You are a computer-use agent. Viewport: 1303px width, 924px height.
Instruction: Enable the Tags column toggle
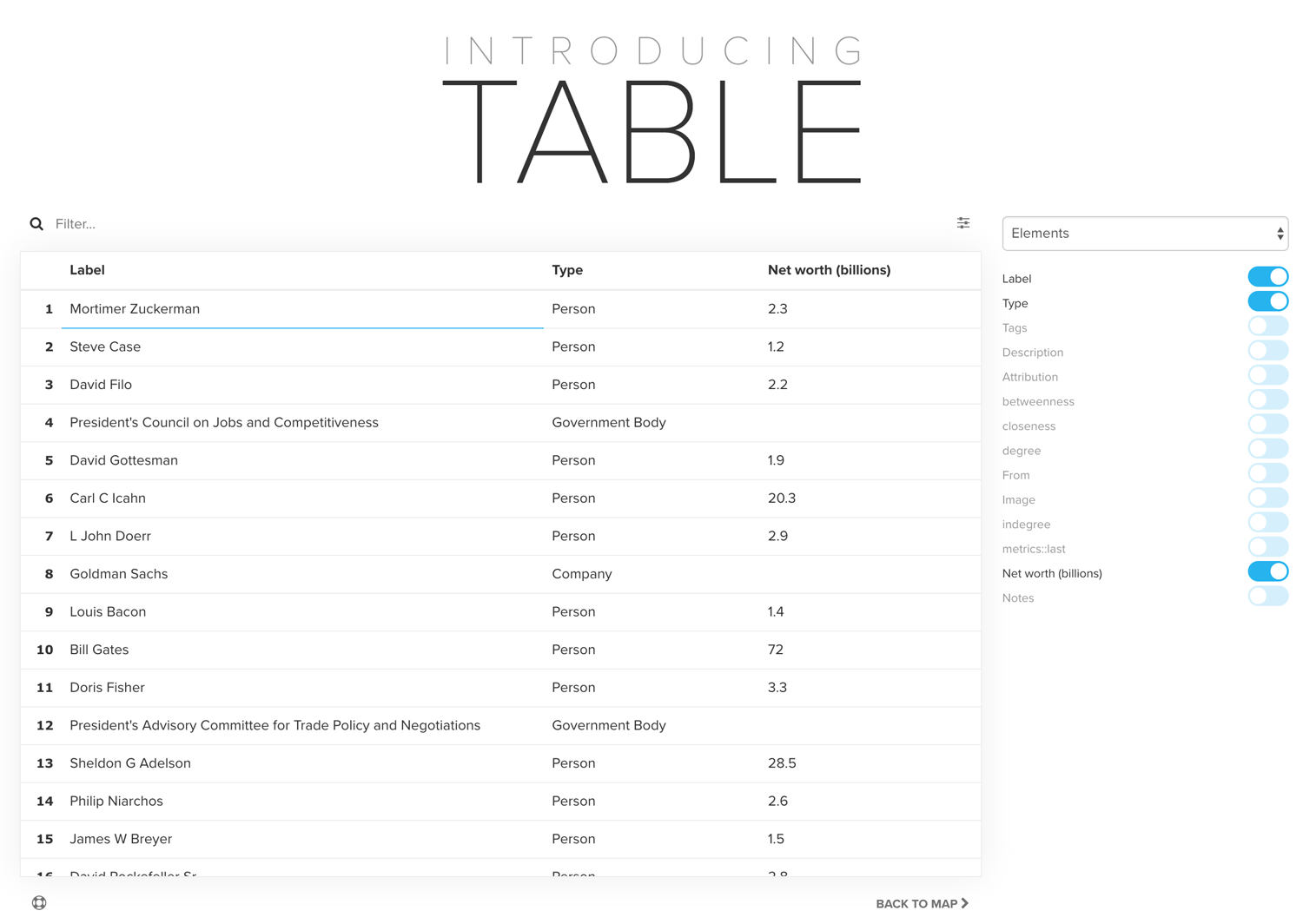click(x=1267, y=327)
